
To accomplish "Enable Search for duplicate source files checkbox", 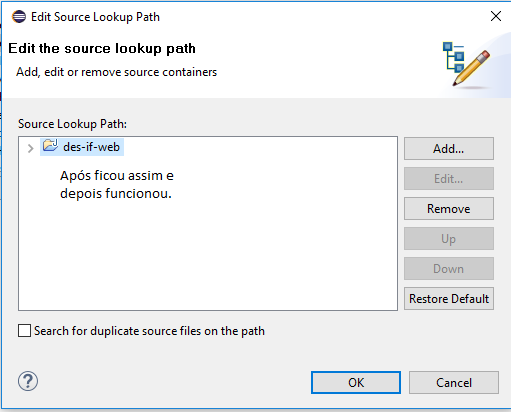I will pyautogui.click(x=24, y=331).
